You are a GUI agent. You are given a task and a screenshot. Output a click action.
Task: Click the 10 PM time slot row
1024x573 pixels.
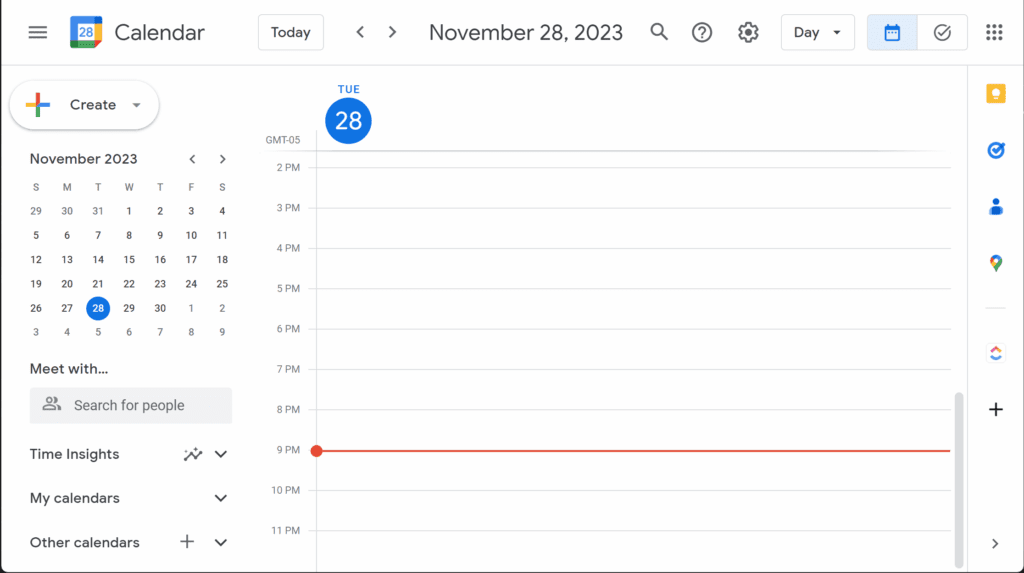[x=633, y=510]
